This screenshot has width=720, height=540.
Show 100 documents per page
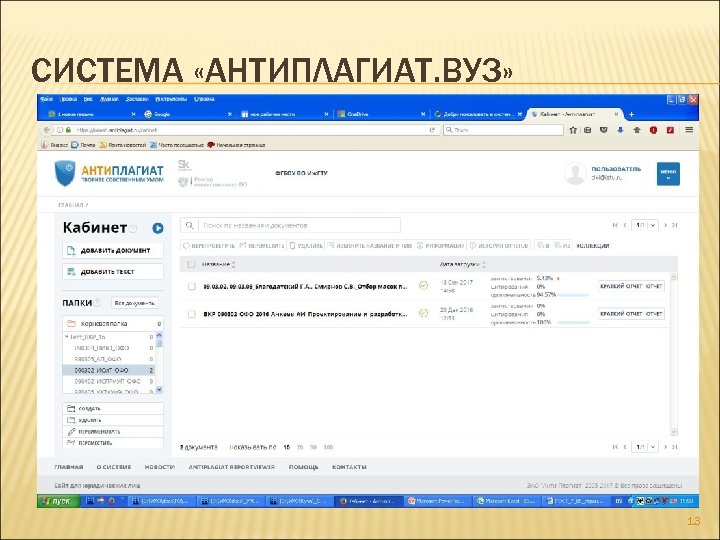click(328, 447)
